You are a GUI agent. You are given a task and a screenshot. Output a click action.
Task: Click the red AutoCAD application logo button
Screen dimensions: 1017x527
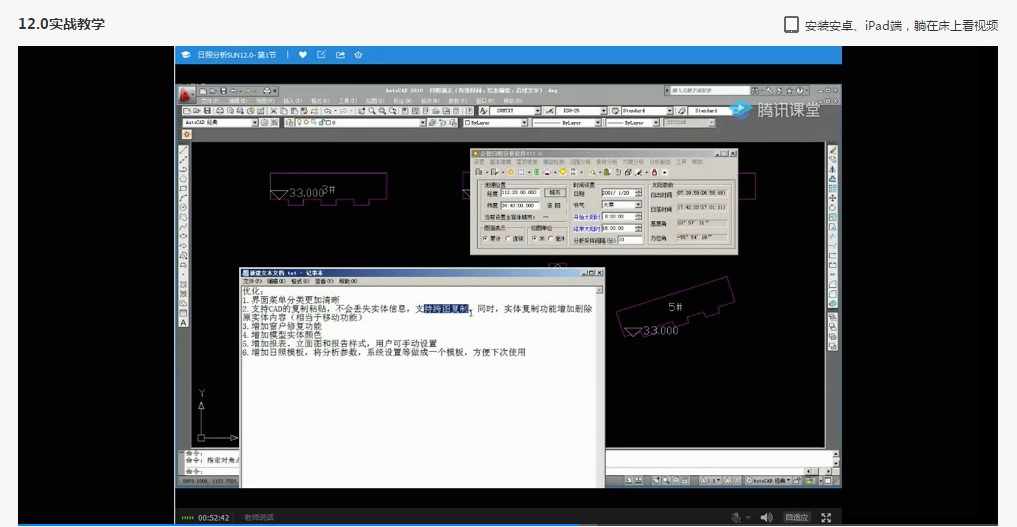pyautogui.click(x=186, y=95)
